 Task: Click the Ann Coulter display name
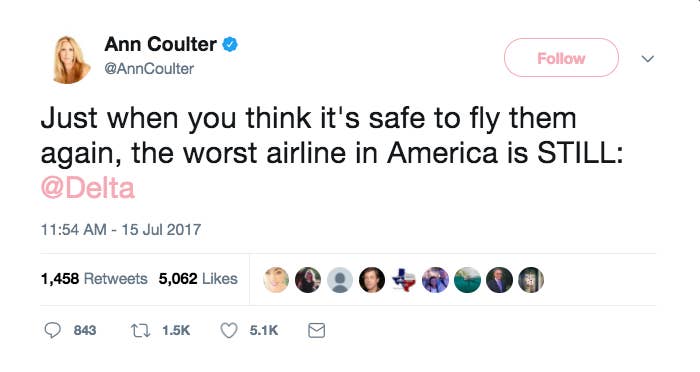click(161, 44)
